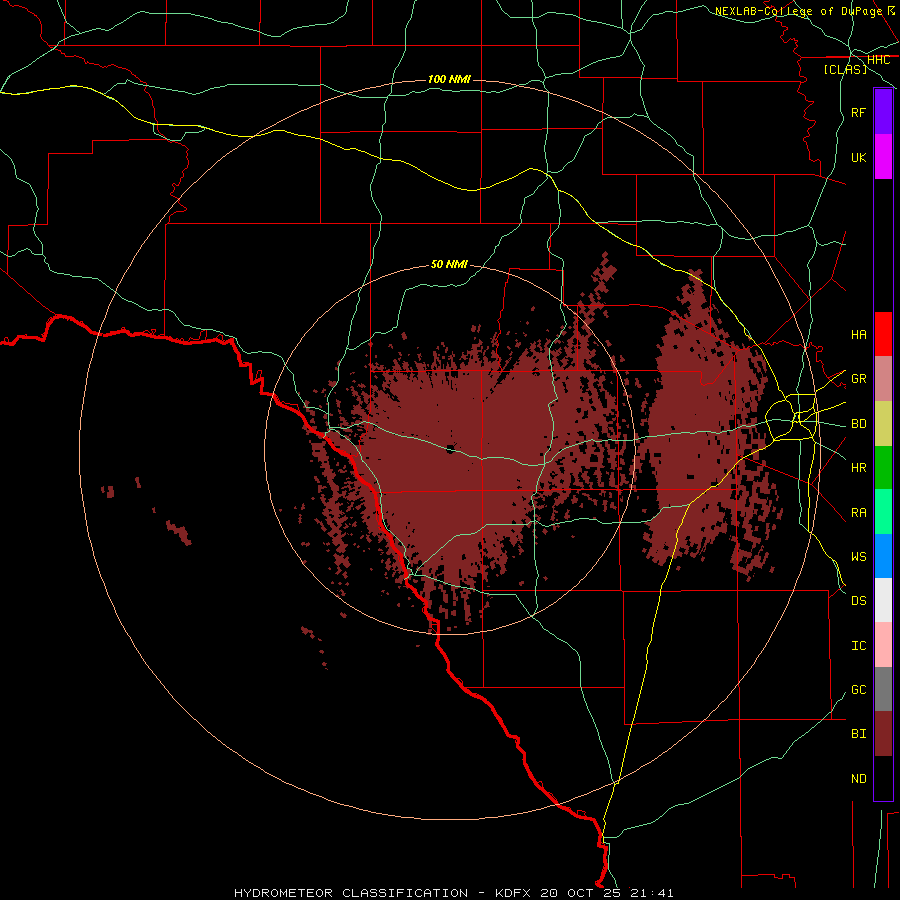The image size is (900, 900).
Task: Click the 50 NMI range ring label
Action: [x=449, y=264]
